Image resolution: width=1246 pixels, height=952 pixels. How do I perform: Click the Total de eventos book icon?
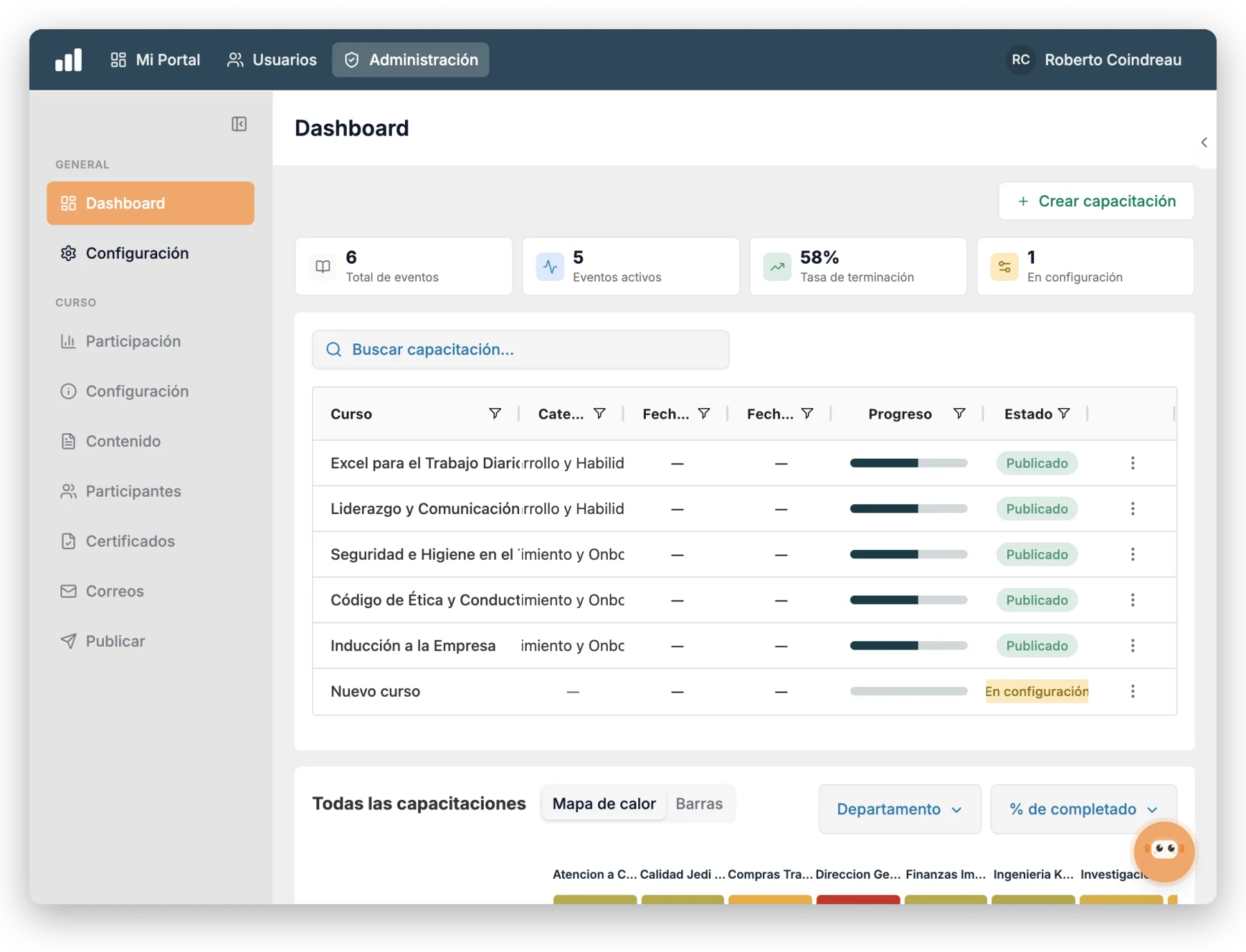323,266
